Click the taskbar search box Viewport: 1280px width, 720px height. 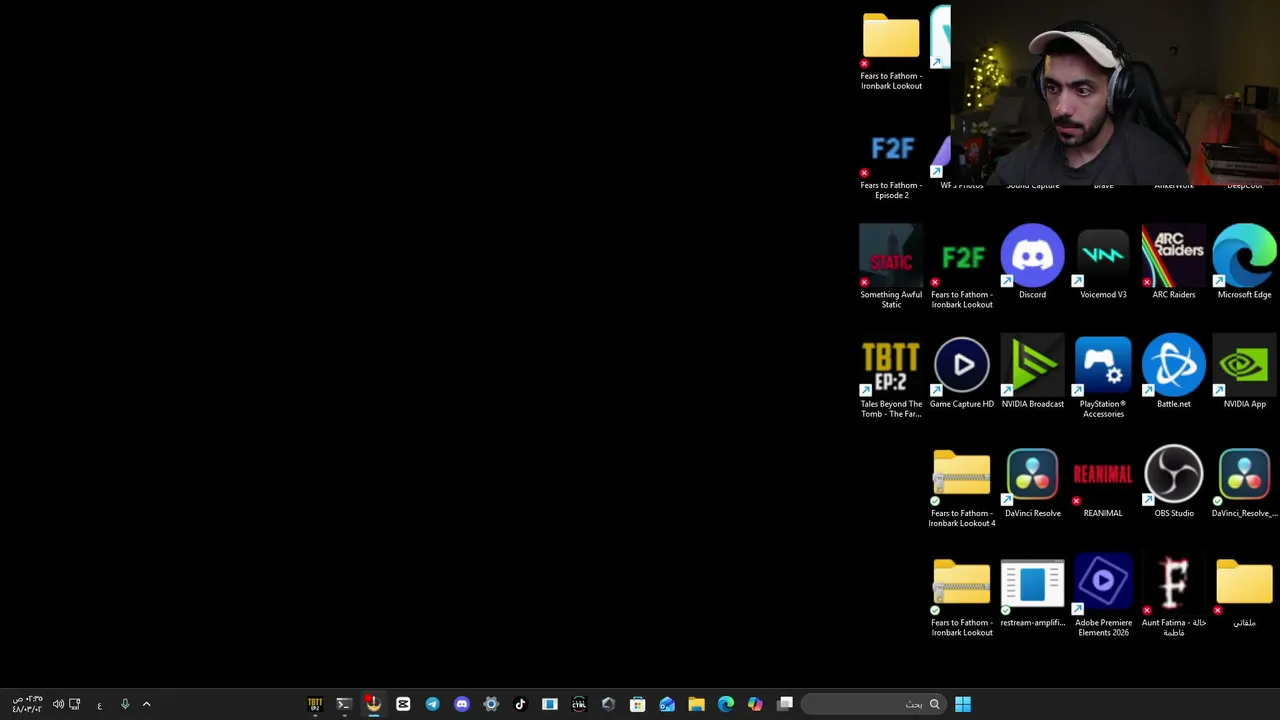873,704
